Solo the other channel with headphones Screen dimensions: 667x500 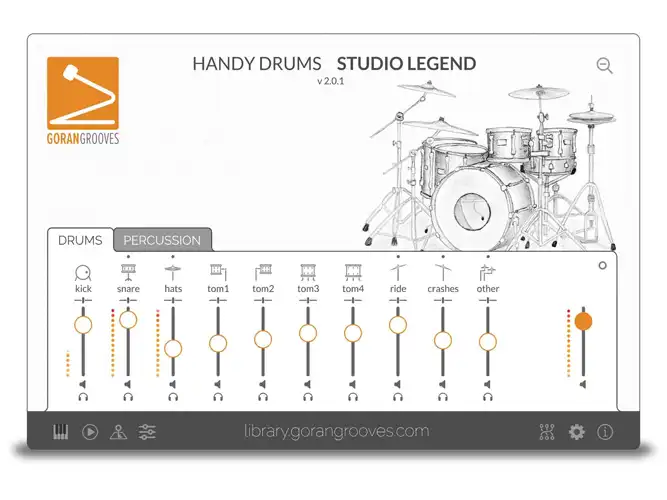488,397
